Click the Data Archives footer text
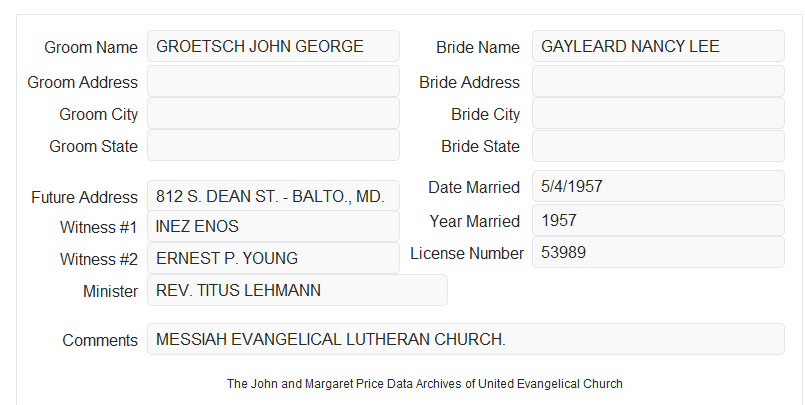Screen dimensions: 805x405 pyautogui.click(x=425, y=384)
